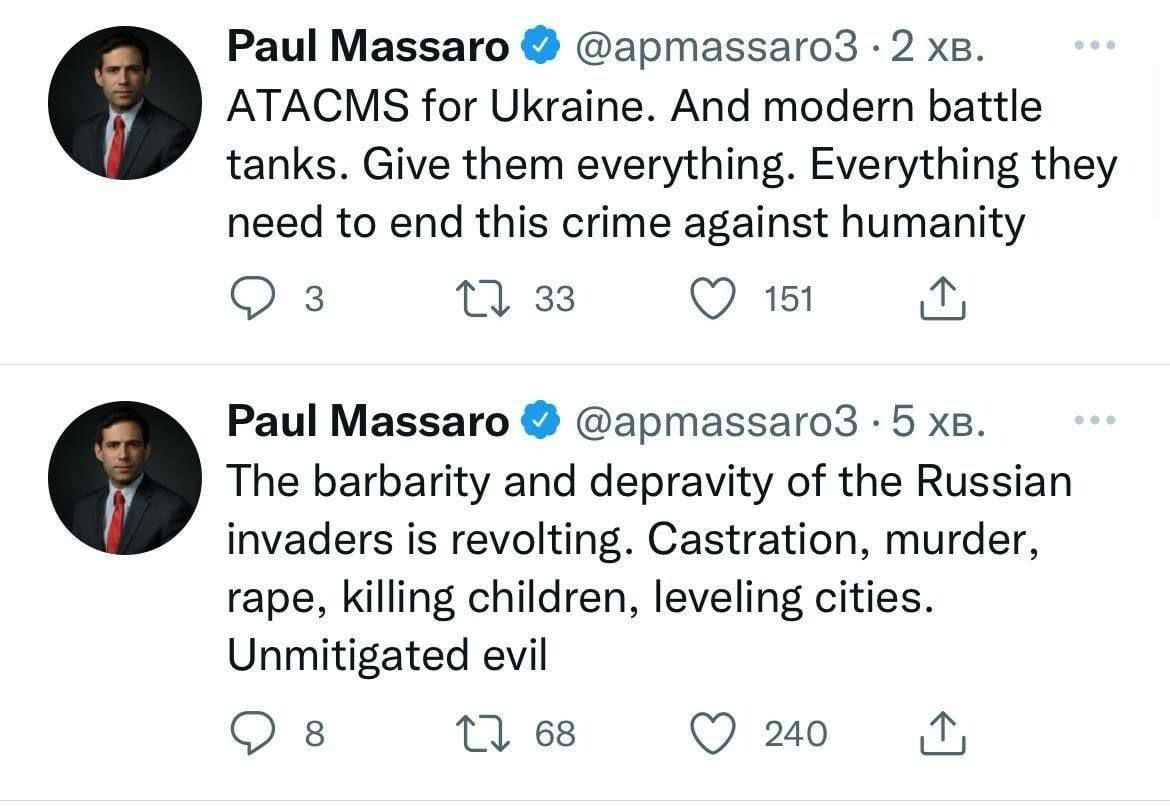The image size is (1170, 806).
Task: Click the verified badge on the first tweet
Action: click(x=541, y=48)
